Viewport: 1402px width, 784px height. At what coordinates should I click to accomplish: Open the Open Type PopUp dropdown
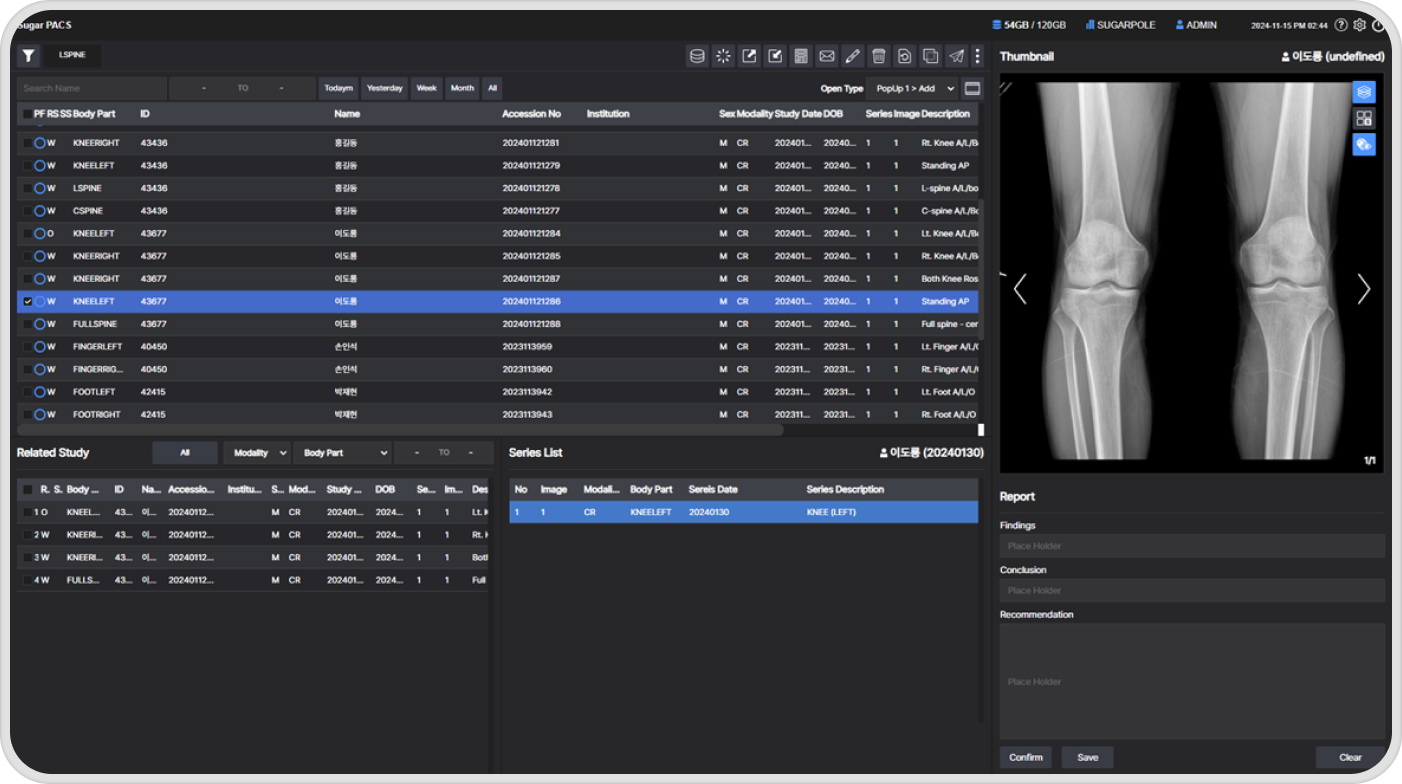click(911, 89)
